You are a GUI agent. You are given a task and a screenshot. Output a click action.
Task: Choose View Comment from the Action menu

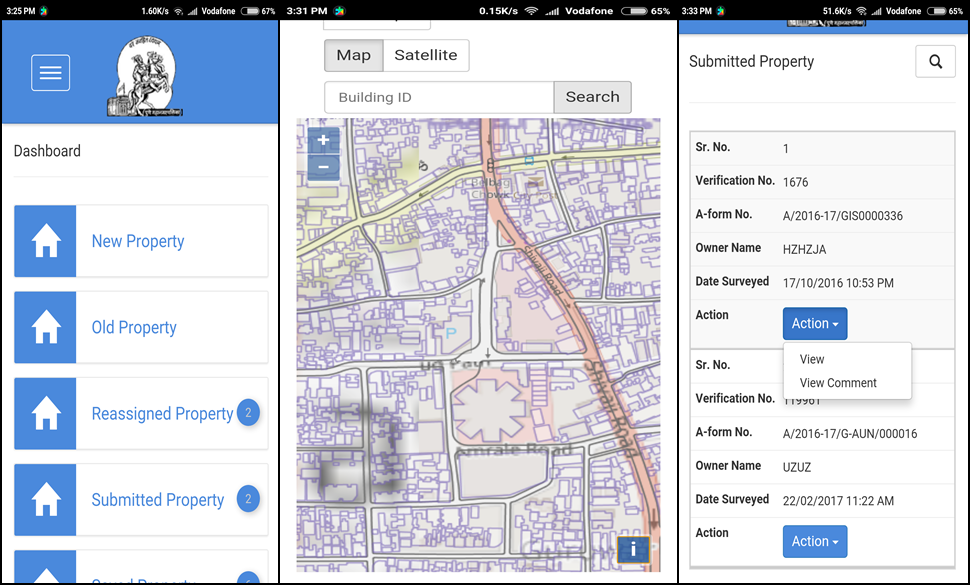click(838, 383)
